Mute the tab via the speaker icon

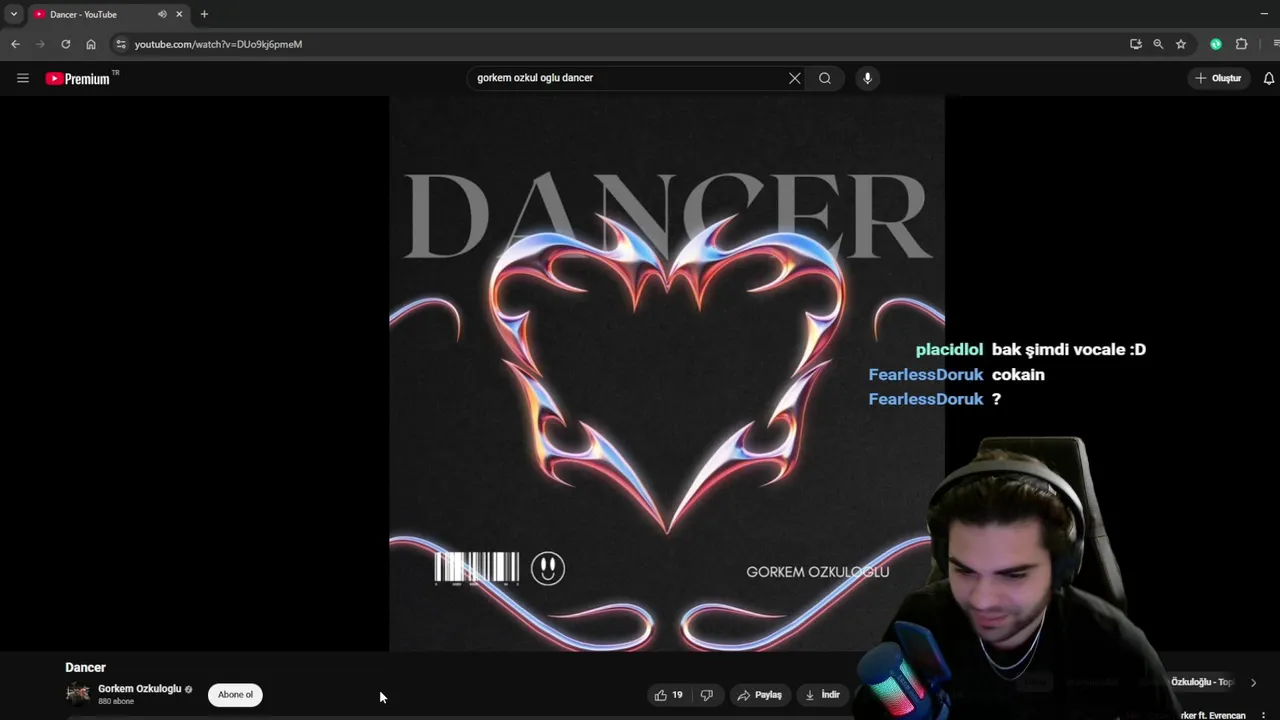pyautogui.click(x=162, y=14)
